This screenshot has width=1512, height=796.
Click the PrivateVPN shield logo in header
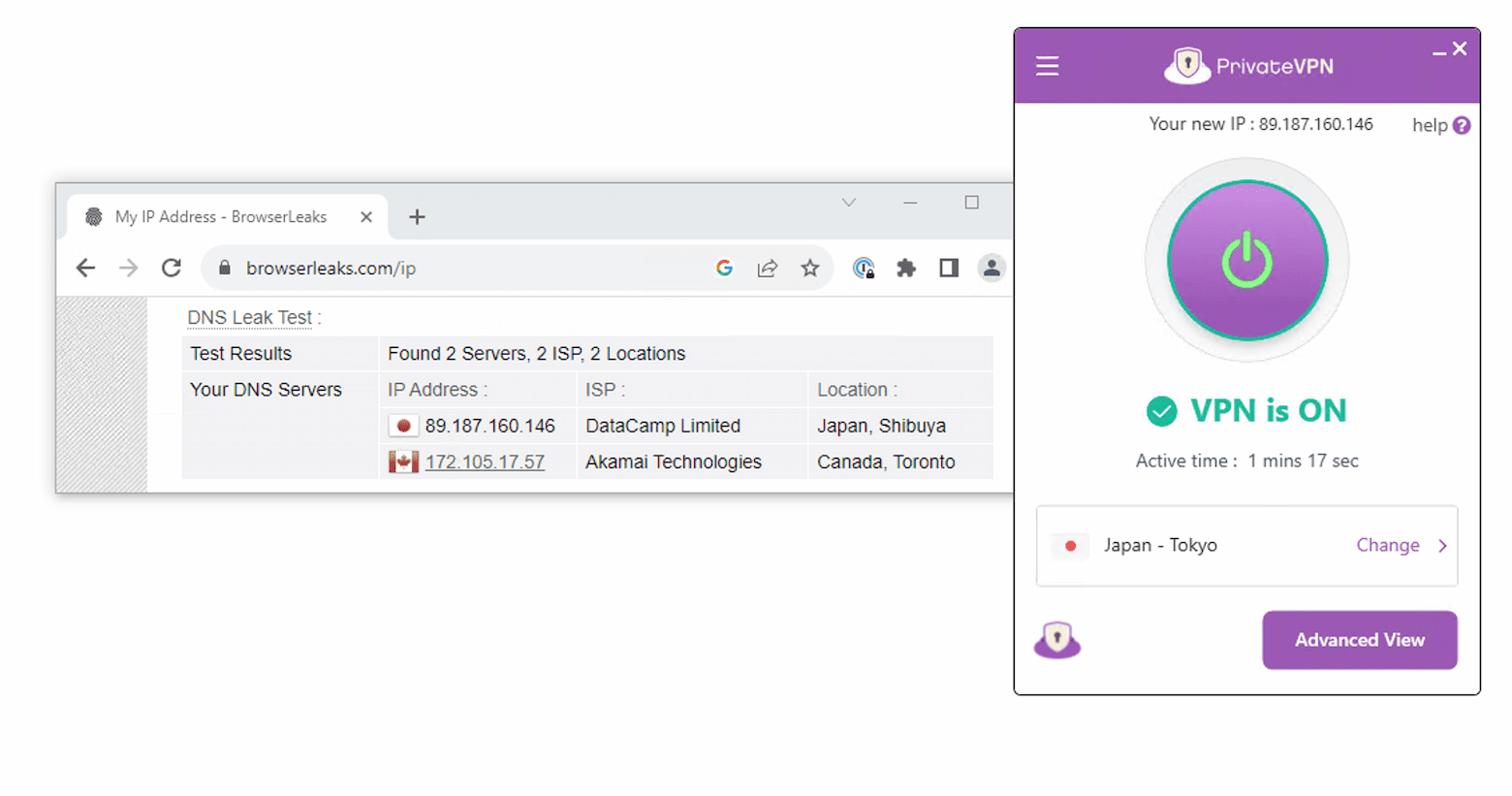pos(1187,65)
